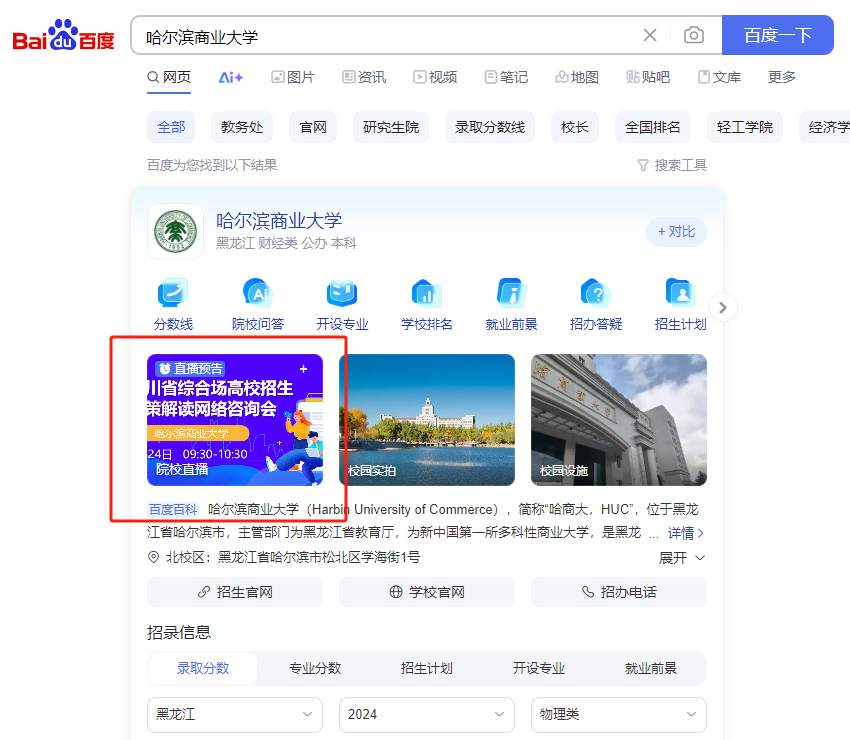
Task: Open the 物理类 subject type dropdown
Action: (618, 714)
